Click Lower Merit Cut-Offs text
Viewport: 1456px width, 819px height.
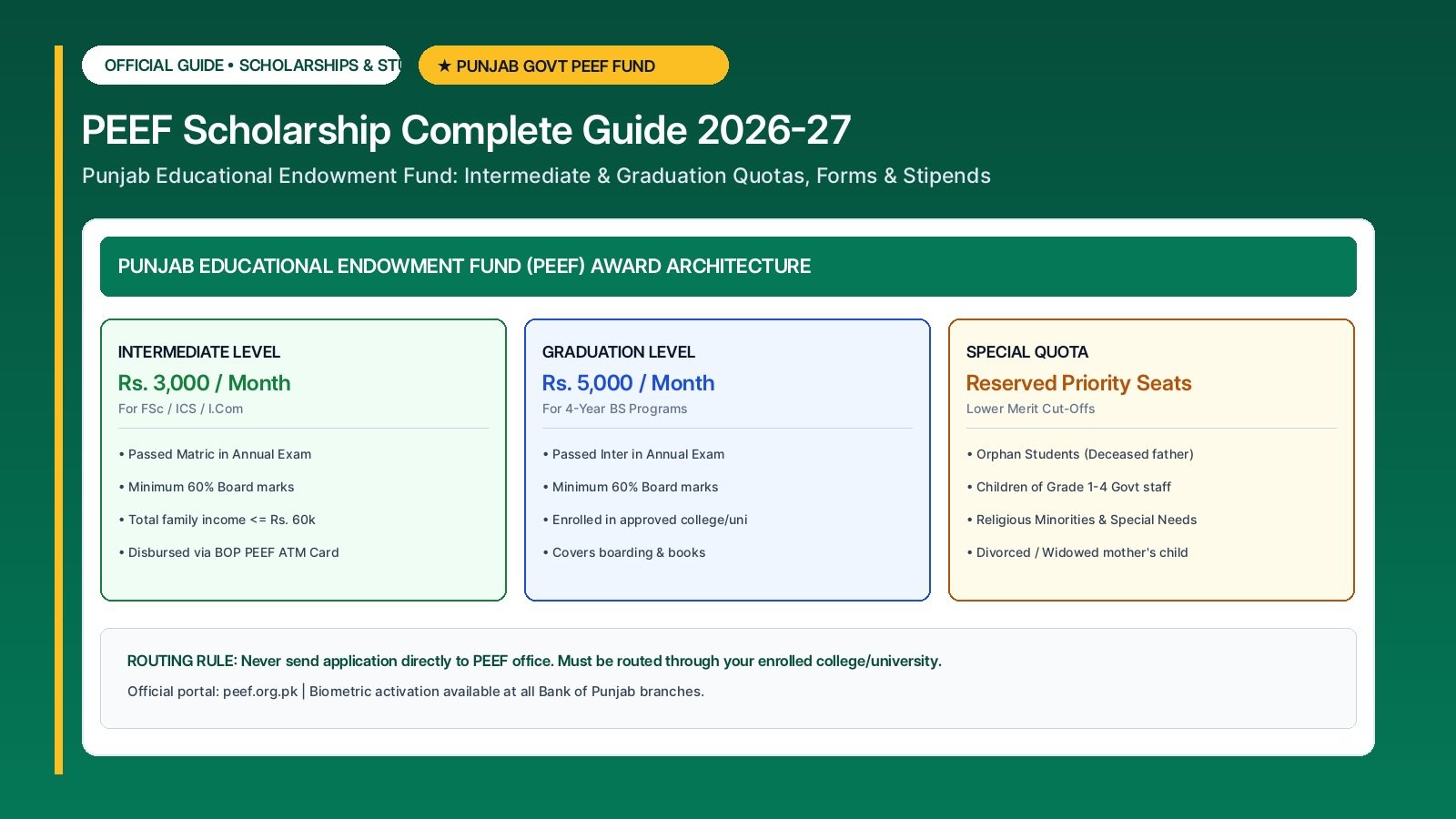click(x=1031, y=409)
